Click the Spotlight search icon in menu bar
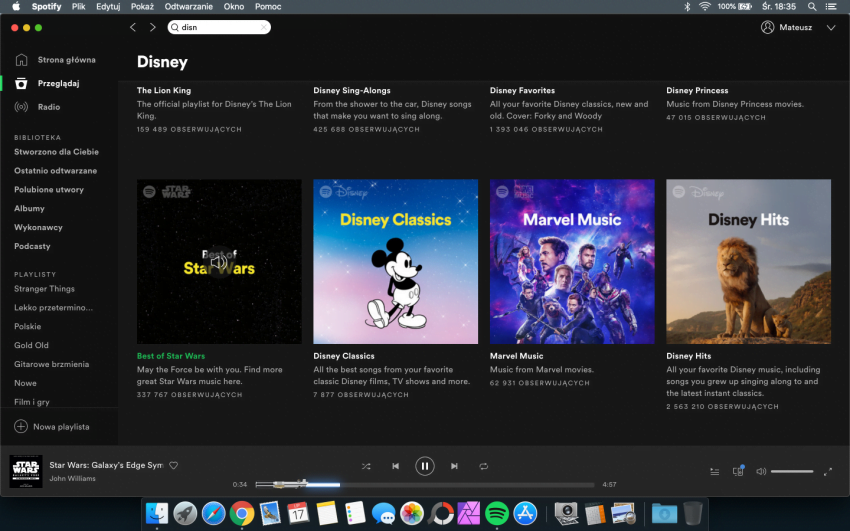The height and width of the screenshot is (531, 850). tap(812, 7)
